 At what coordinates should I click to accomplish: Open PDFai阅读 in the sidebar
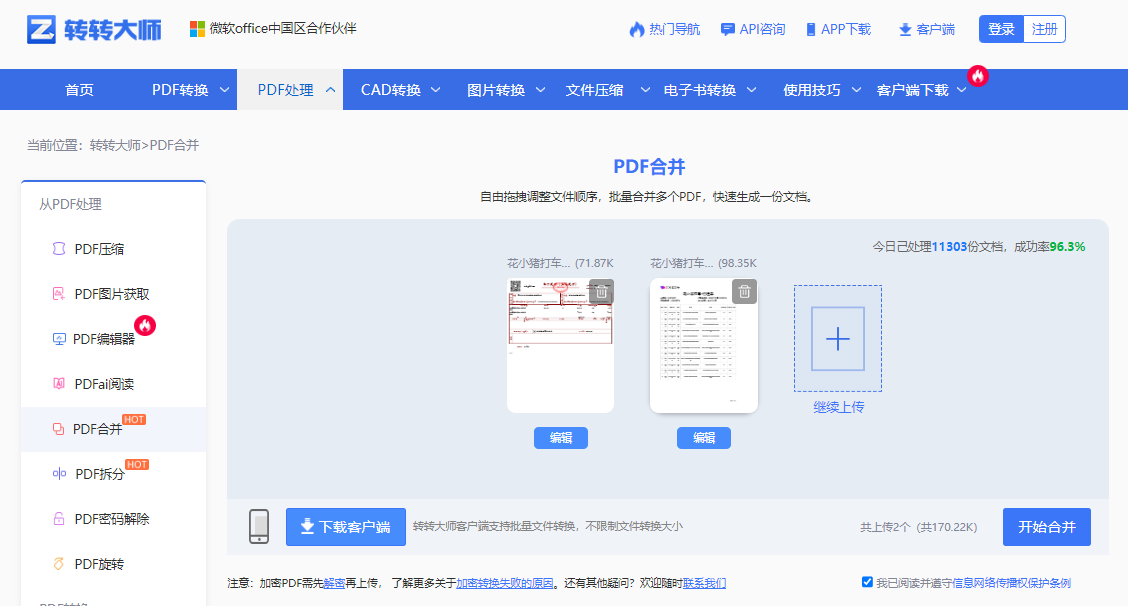pos(104,384)
